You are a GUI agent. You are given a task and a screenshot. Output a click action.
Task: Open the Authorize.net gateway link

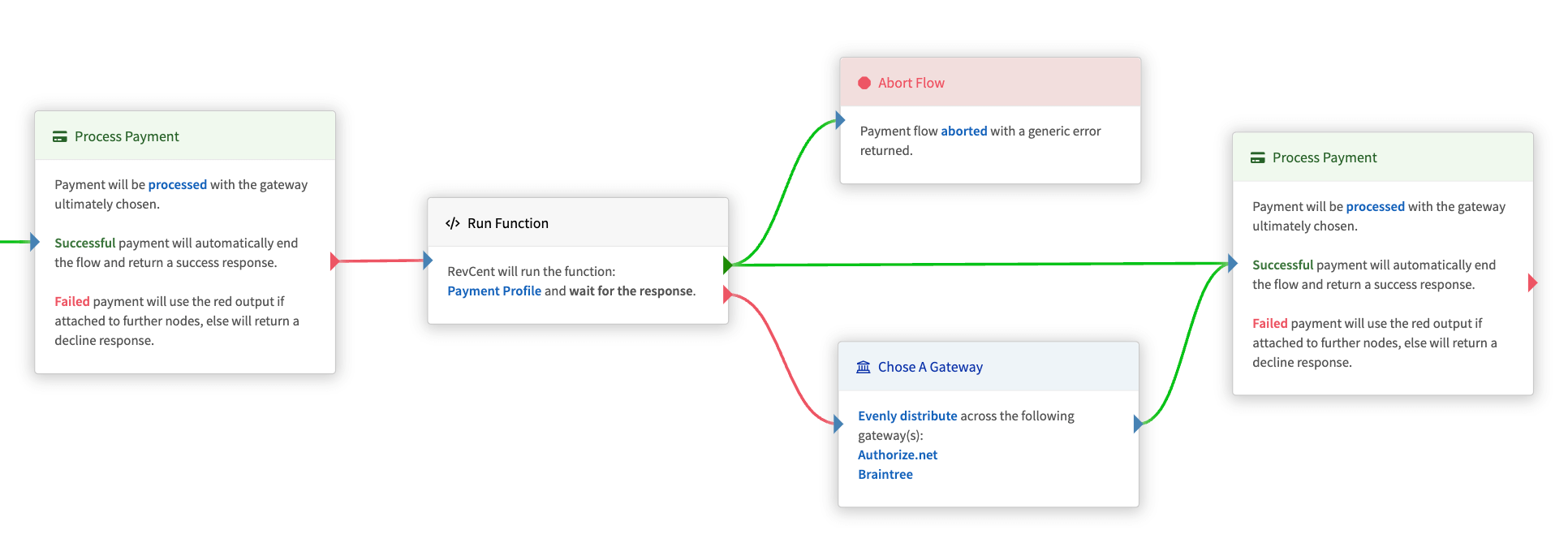pos(898,454)
